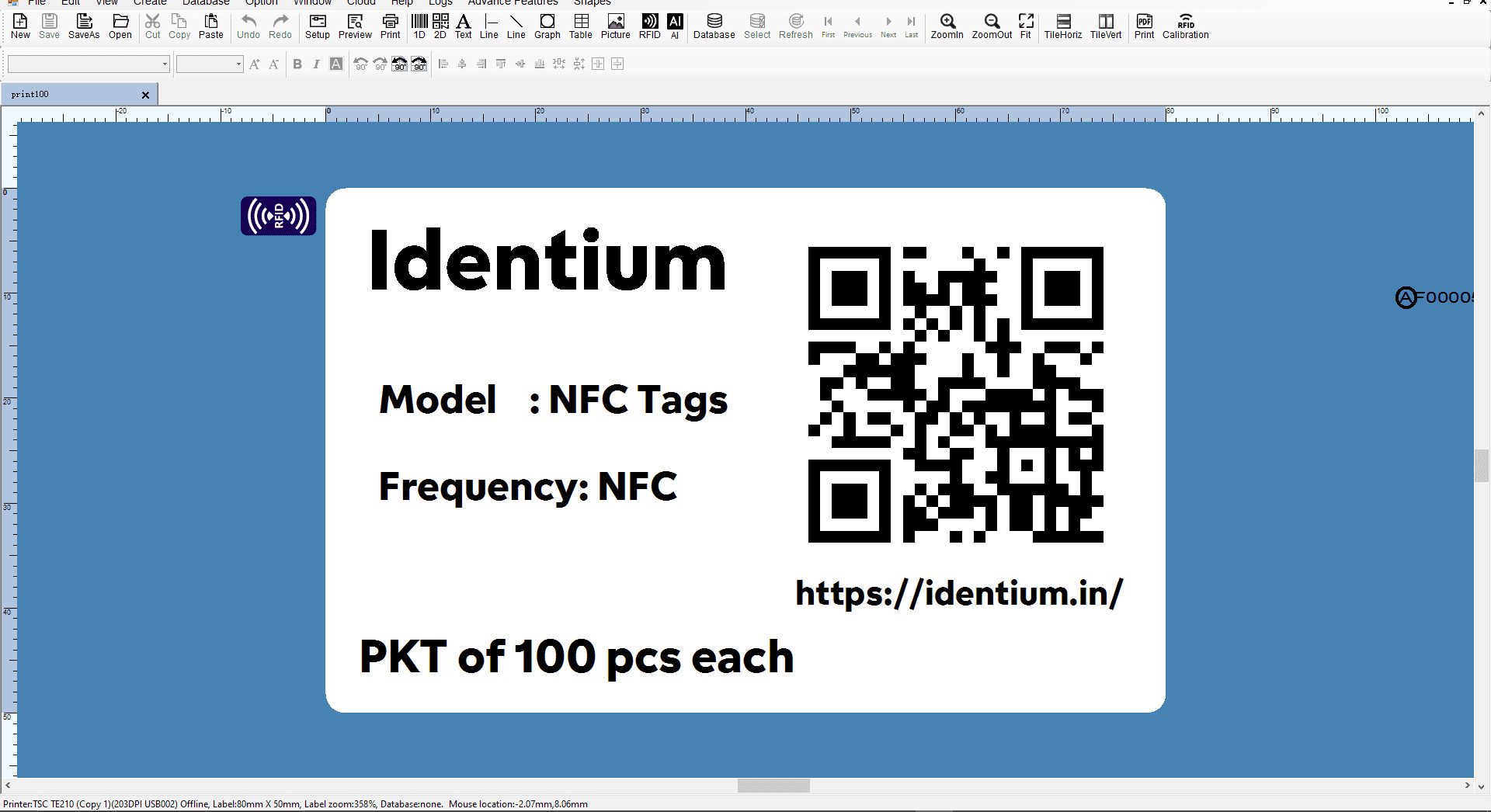Click the scroll left arrow

pyautogui.click(x=8, y=786)
